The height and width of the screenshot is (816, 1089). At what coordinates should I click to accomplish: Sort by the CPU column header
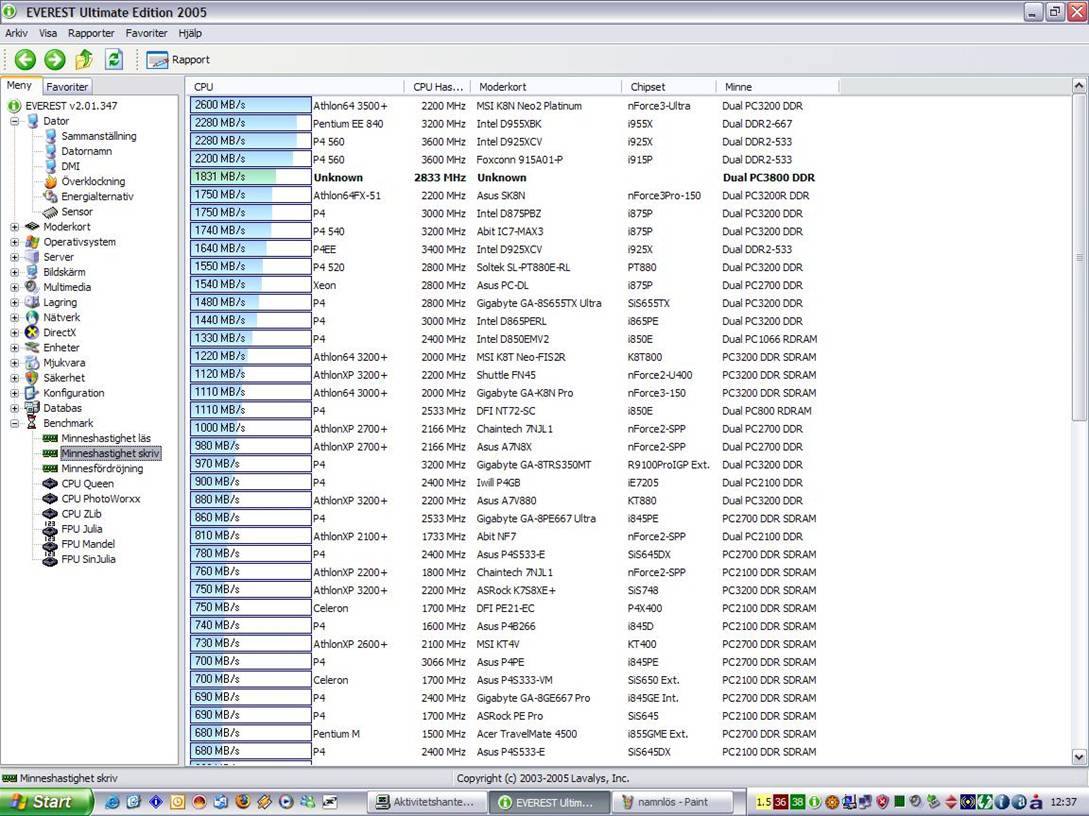[x=295, y=87]
